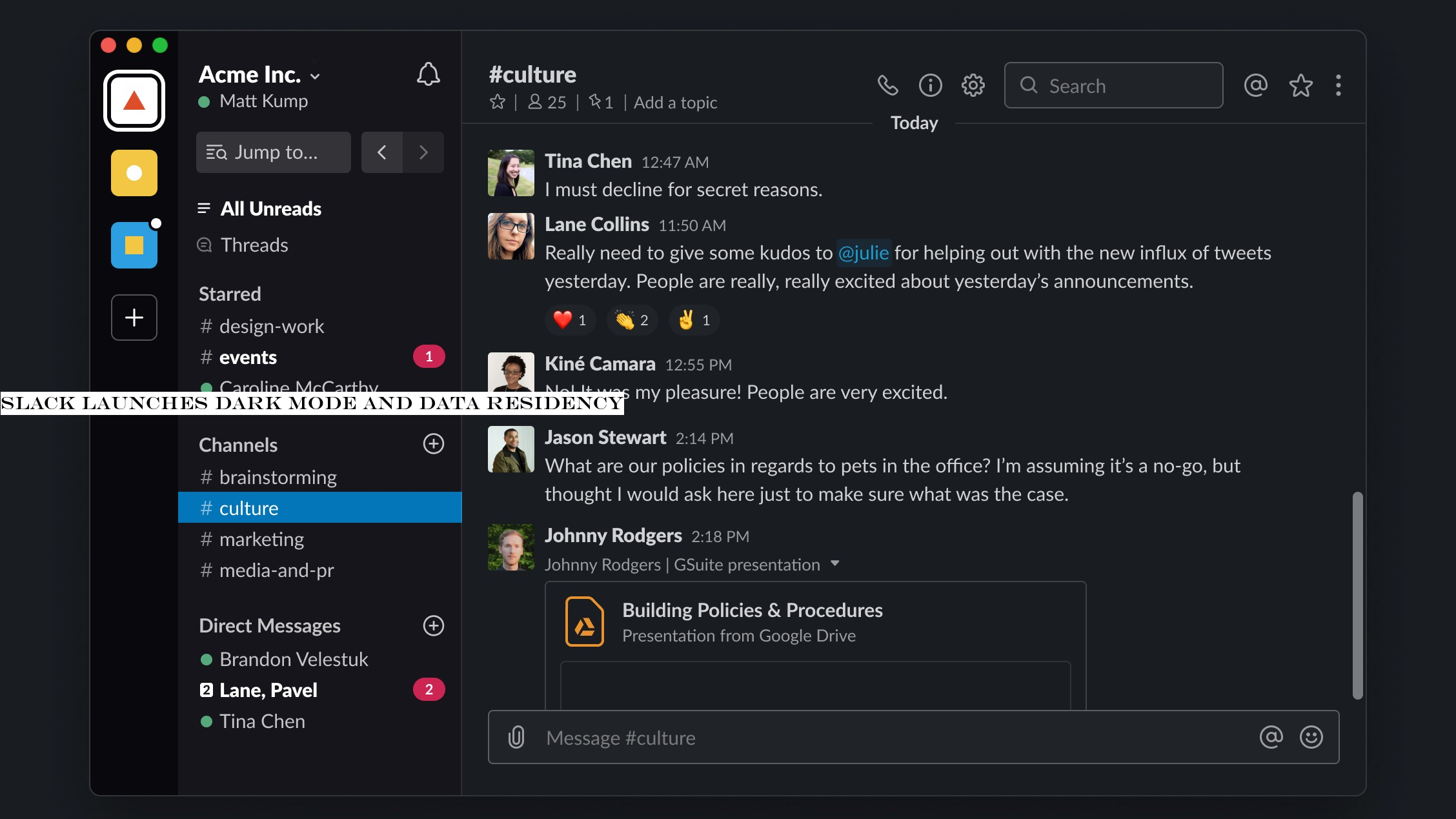View the 1 pinned item
The image size is (1456, 819).
click(x=601, y=102)
